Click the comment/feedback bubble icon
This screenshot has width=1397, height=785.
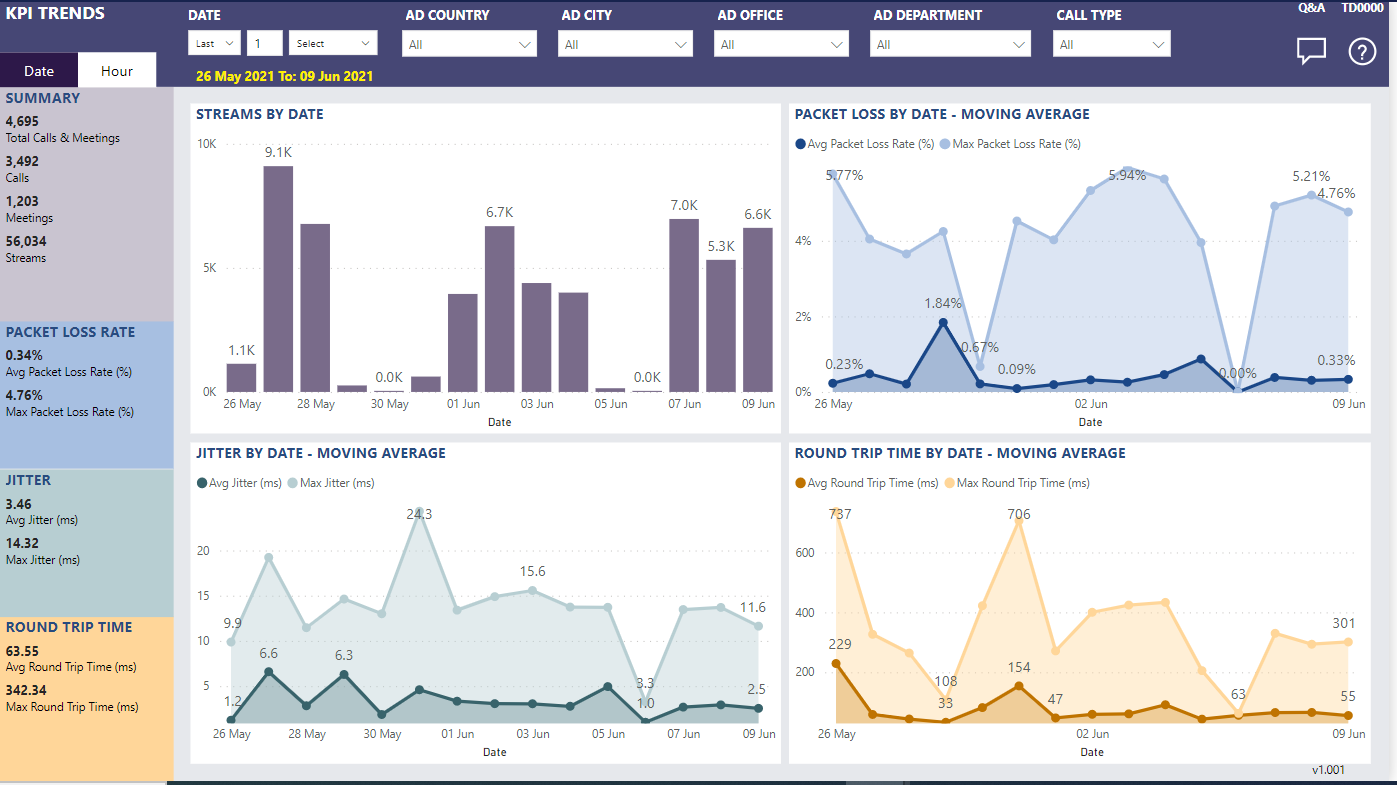[x=1311, y=51]
